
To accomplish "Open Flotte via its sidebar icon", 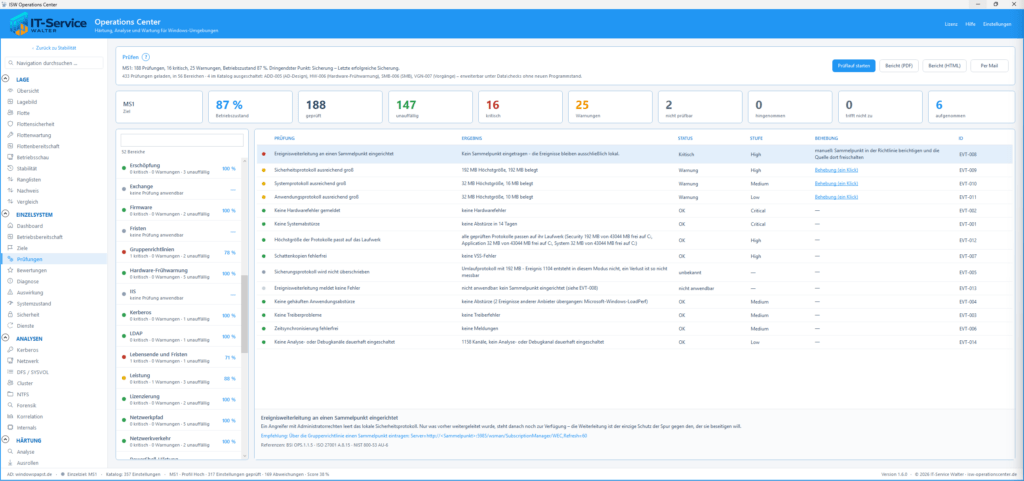I will click(x=10, y=113).
